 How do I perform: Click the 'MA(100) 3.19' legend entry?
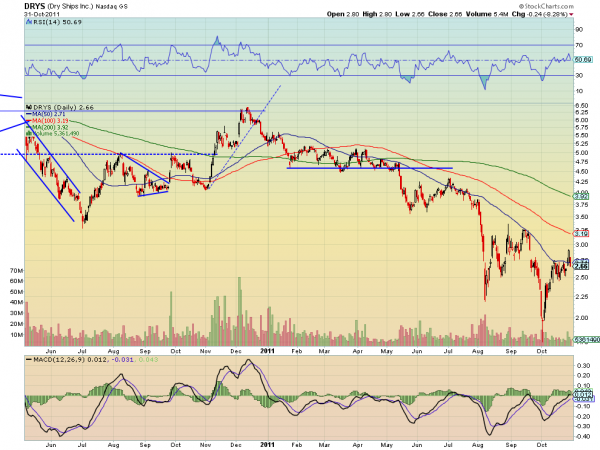[50, 121]
